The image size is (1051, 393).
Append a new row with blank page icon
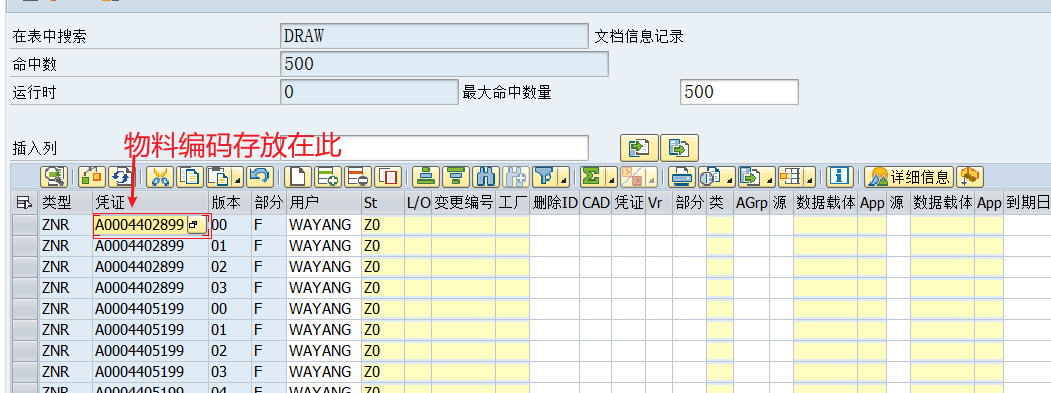click(x=298, y=177)
